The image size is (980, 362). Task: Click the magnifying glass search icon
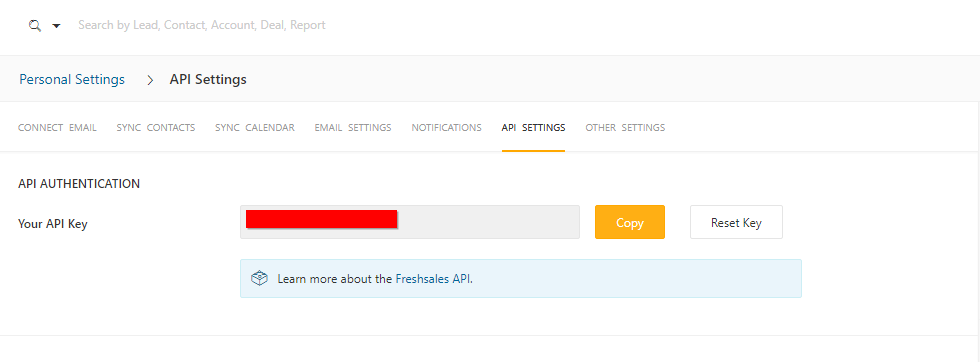[x=35, y=26]
